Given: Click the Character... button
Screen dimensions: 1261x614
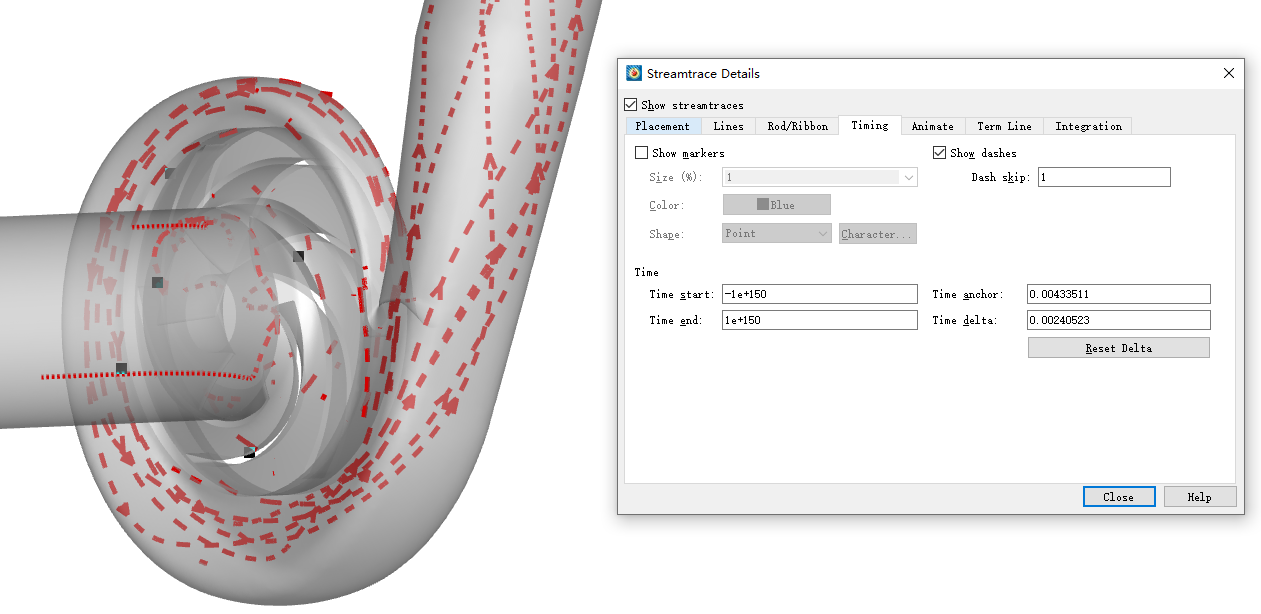Looking at the screenshot, I should click(x=877, y=234).
